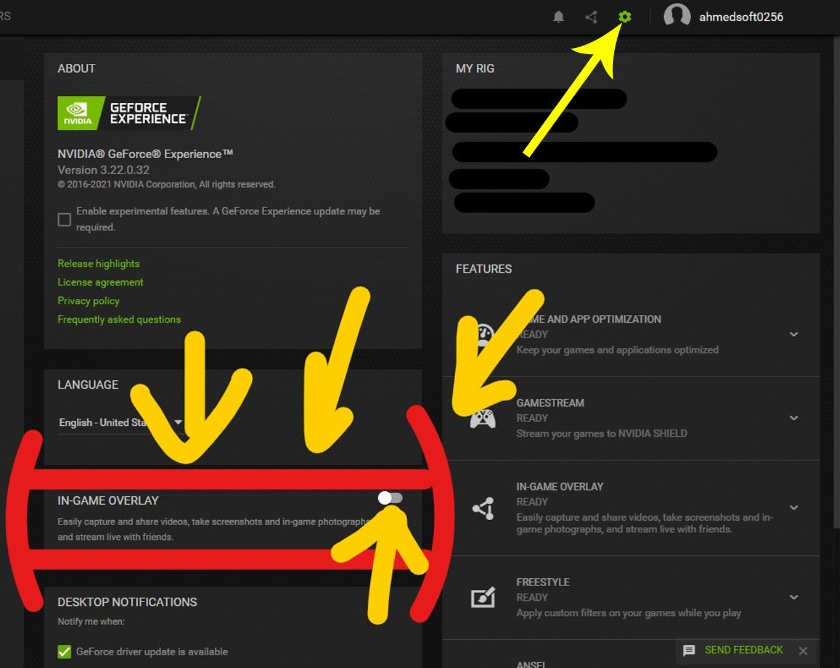Click 'Keep your games and applications optimized' text
This screenshot has height=668, width=840.
point(617,350)
